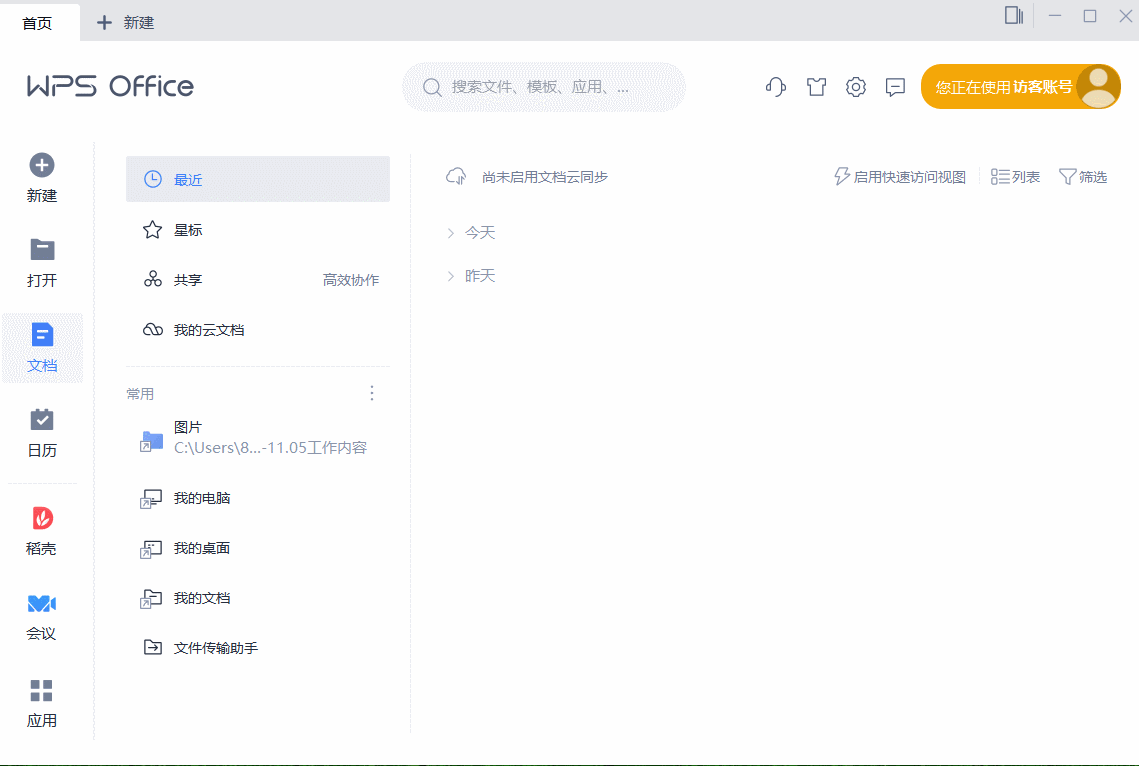Open 我的云文档 cloud documents
The image size is (1139, 766).
[258, 330]
